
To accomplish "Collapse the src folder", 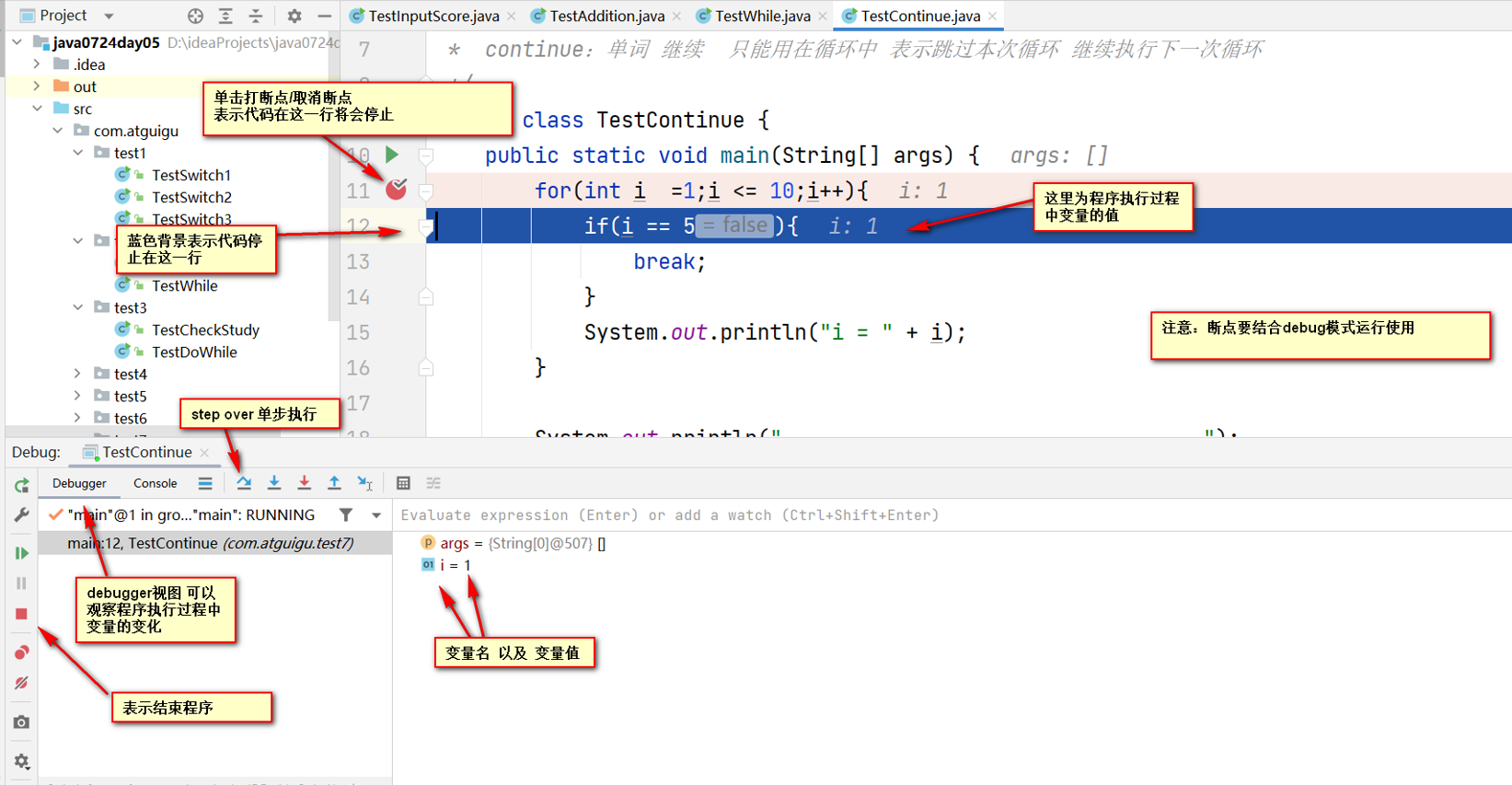I will coord(37,109).
